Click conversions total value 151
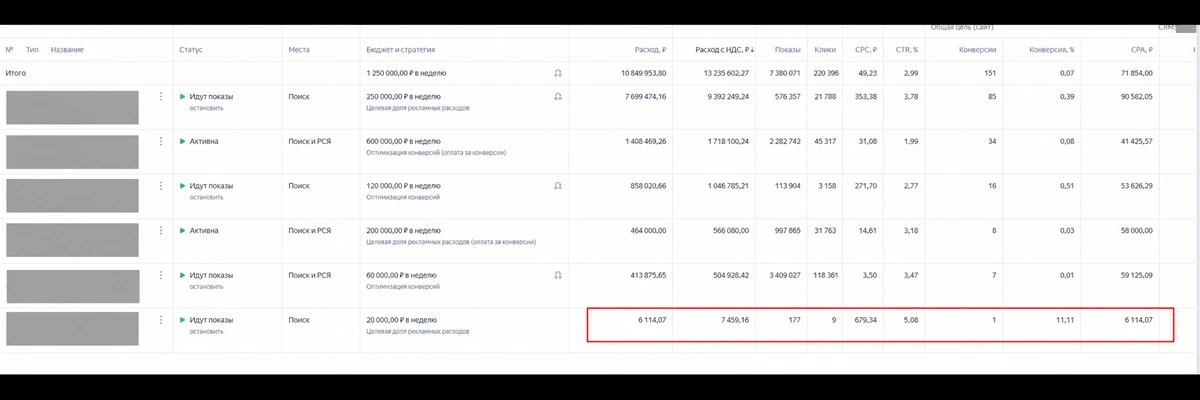This screenshot has height=400, width=1200. tap(989, 73)
